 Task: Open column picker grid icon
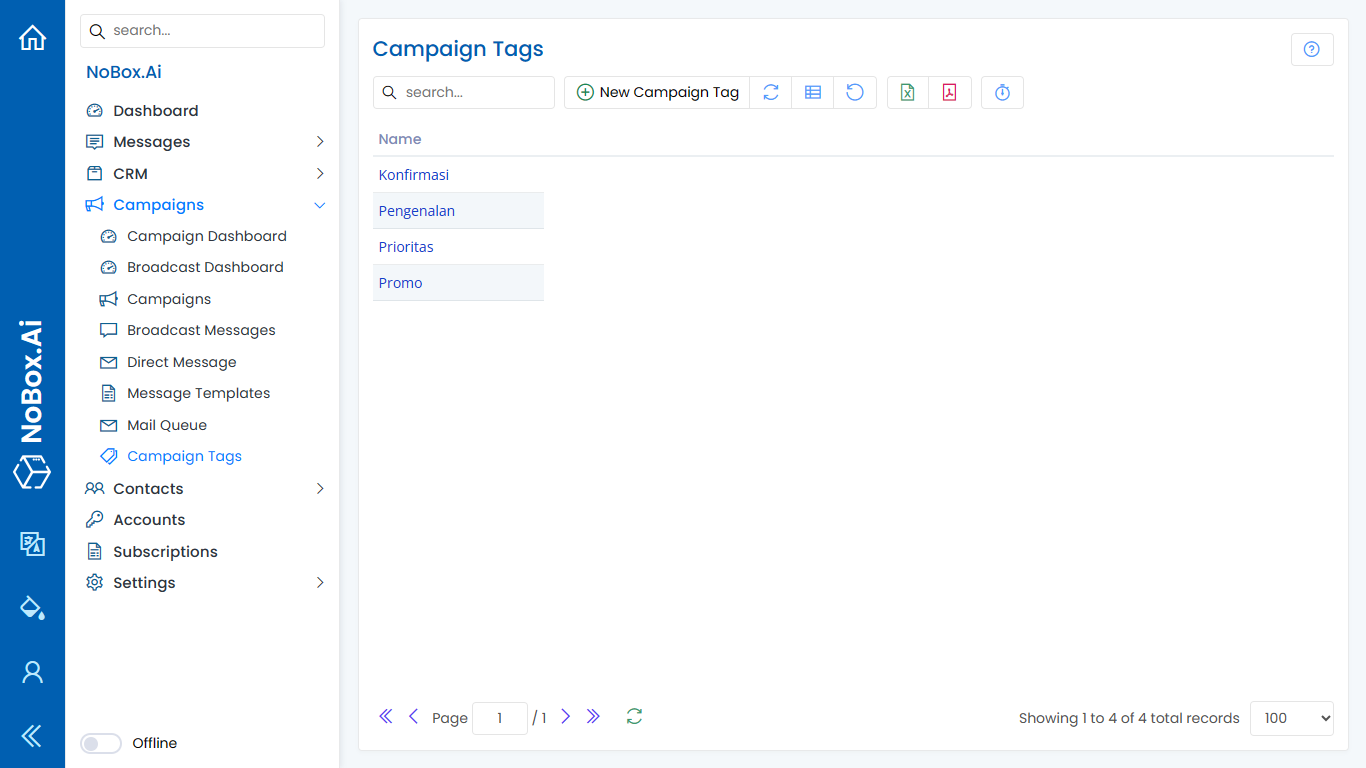[x=813, y=92]
